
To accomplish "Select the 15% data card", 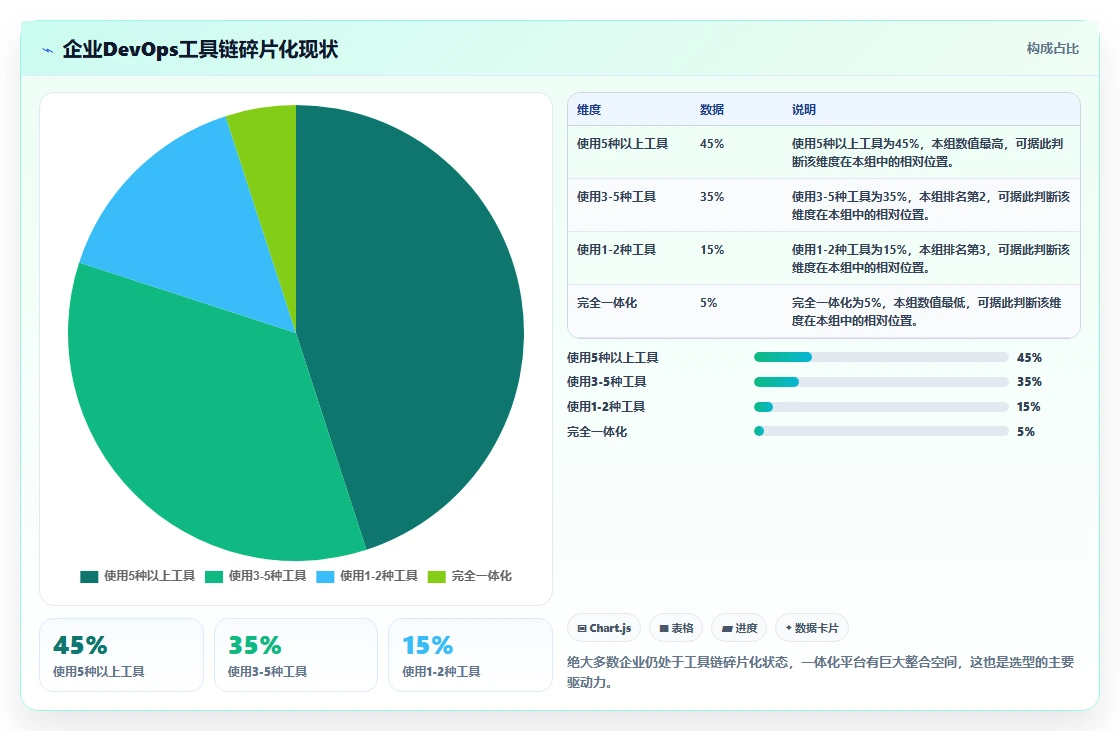I will [470, 655].
